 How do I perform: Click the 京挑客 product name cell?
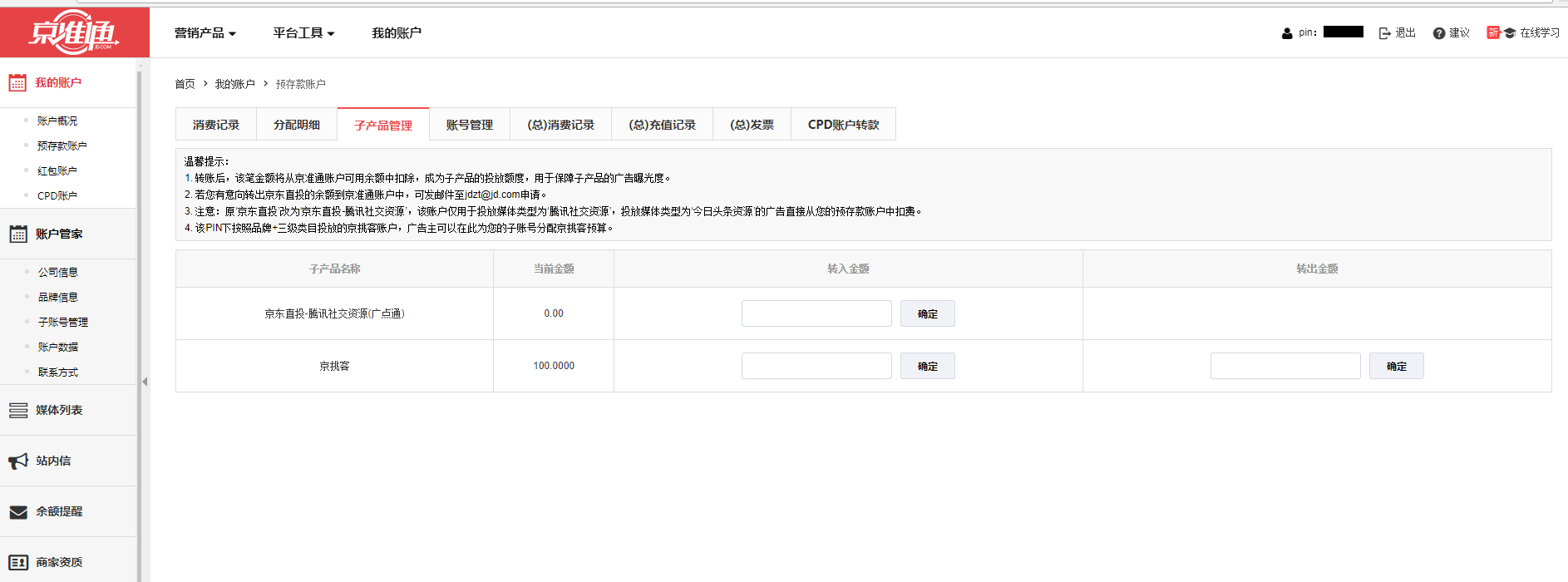point(334,366)
